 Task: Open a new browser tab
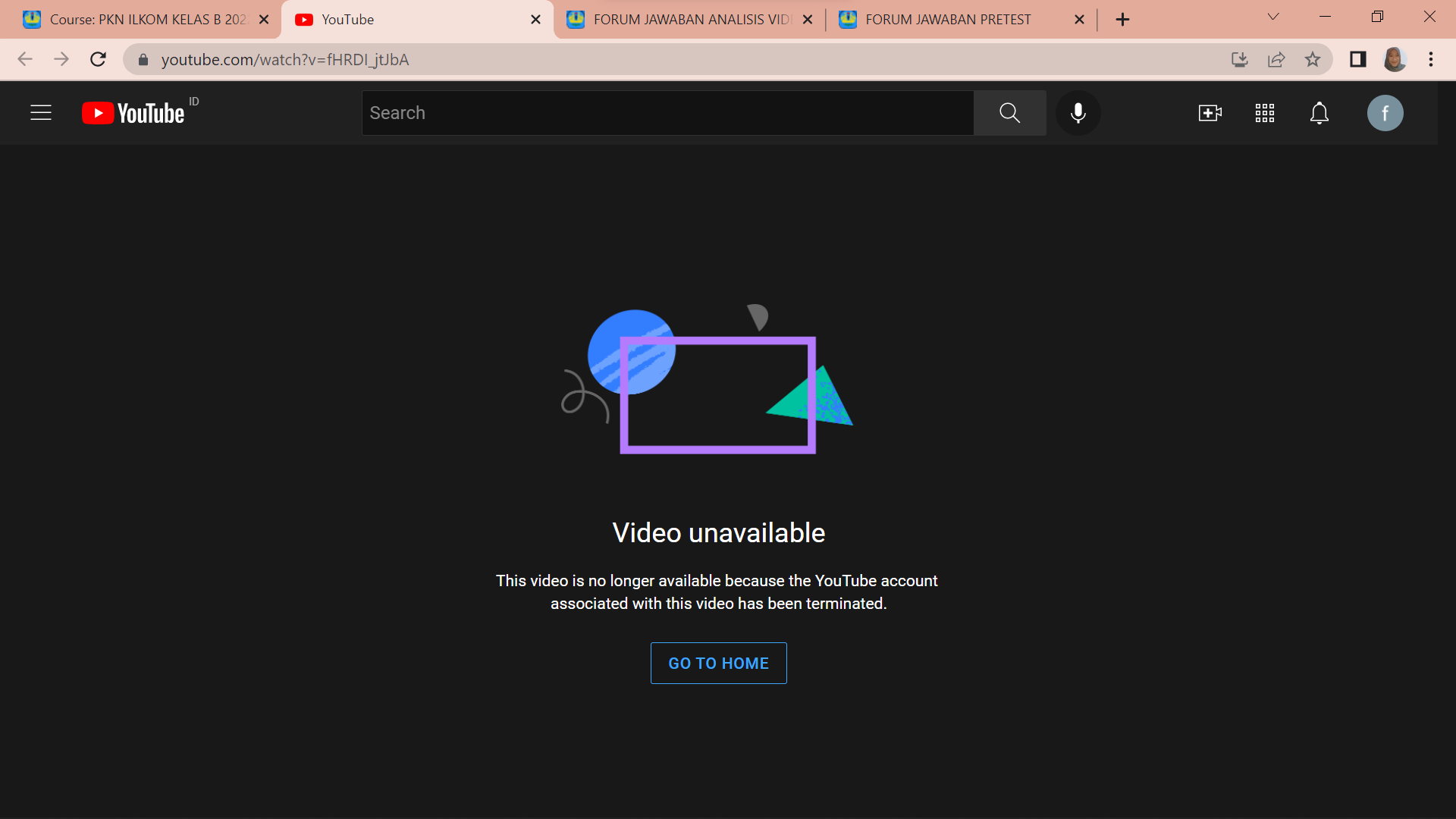coord(1122,20)
